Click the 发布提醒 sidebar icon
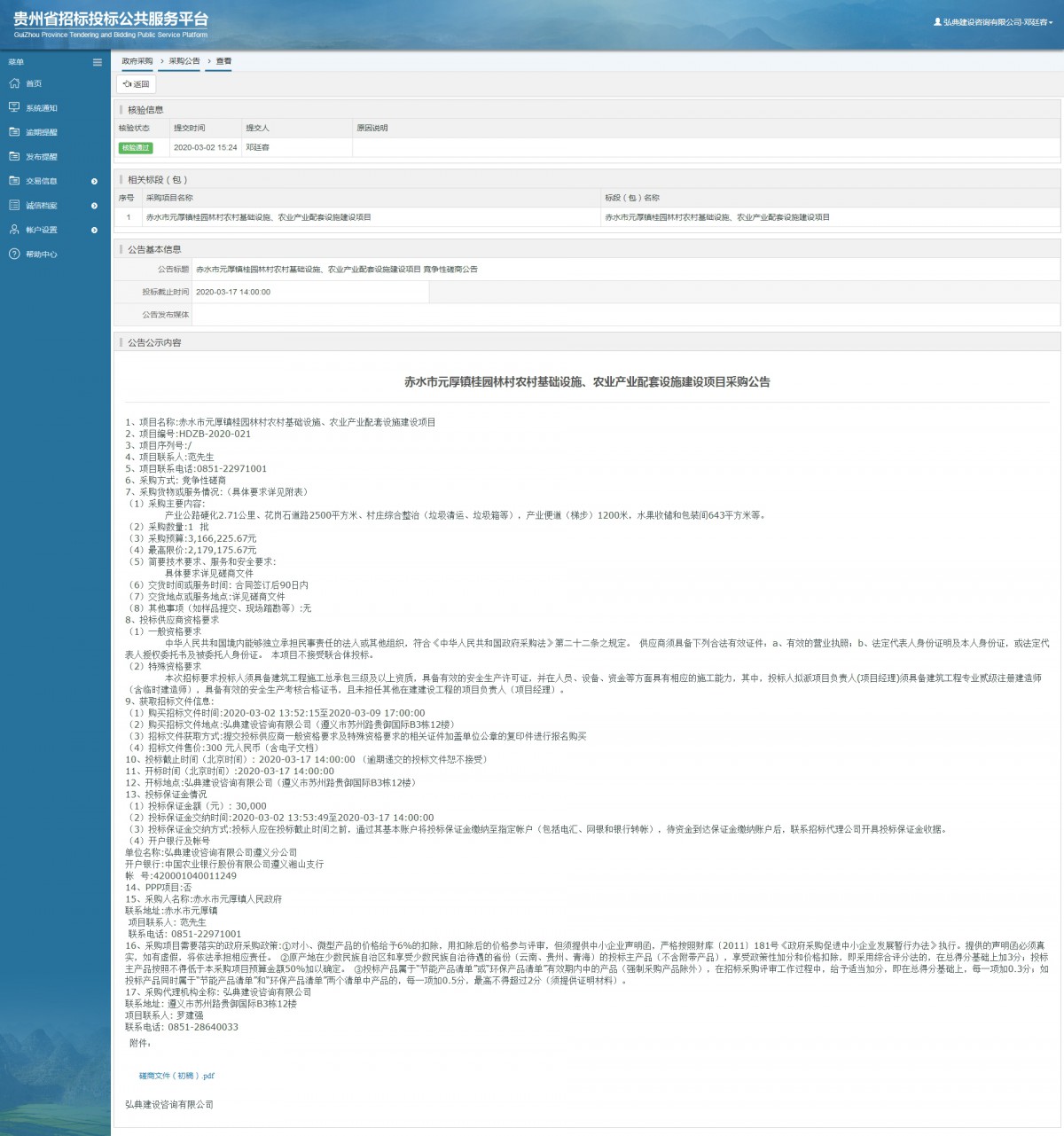Image resolution: width=1064 pixels, height=1136 pixels. click(14, 156)
